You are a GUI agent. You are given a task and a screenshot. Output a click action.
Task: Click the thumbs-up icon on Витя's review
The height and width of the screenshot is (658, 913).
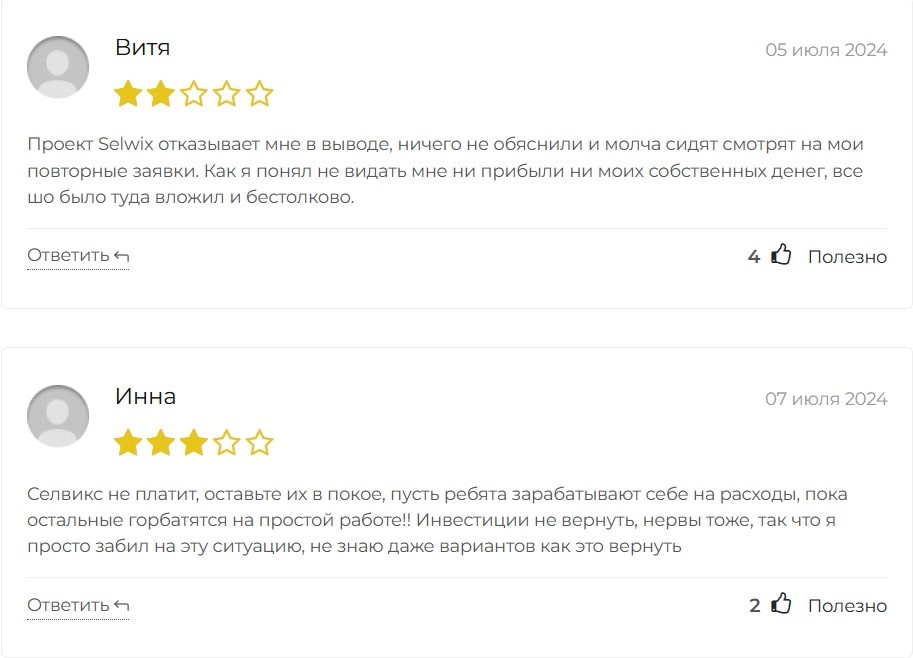click(781, 255)
